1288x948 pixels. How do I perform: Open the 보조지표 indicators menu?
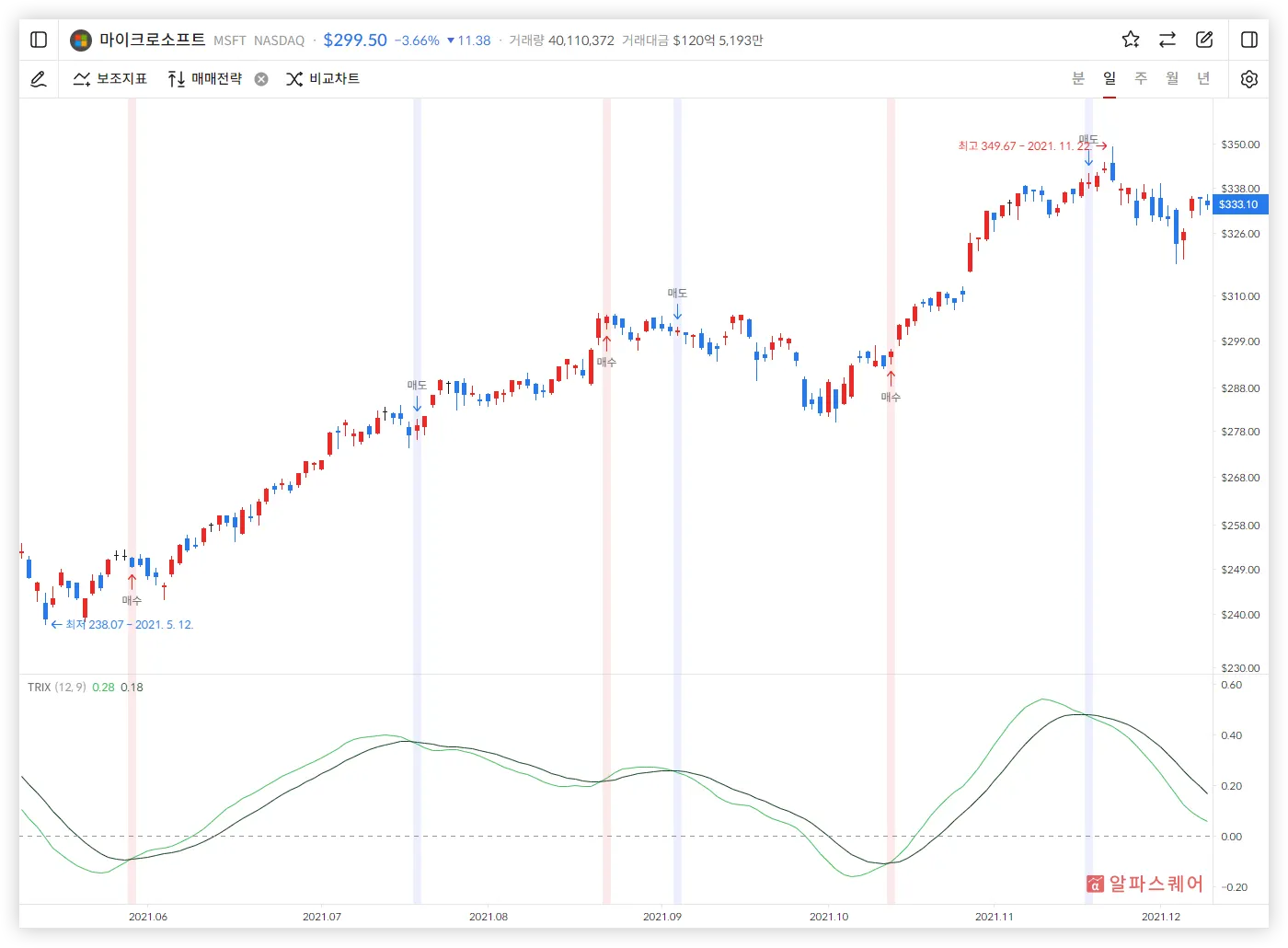point(110,79)
